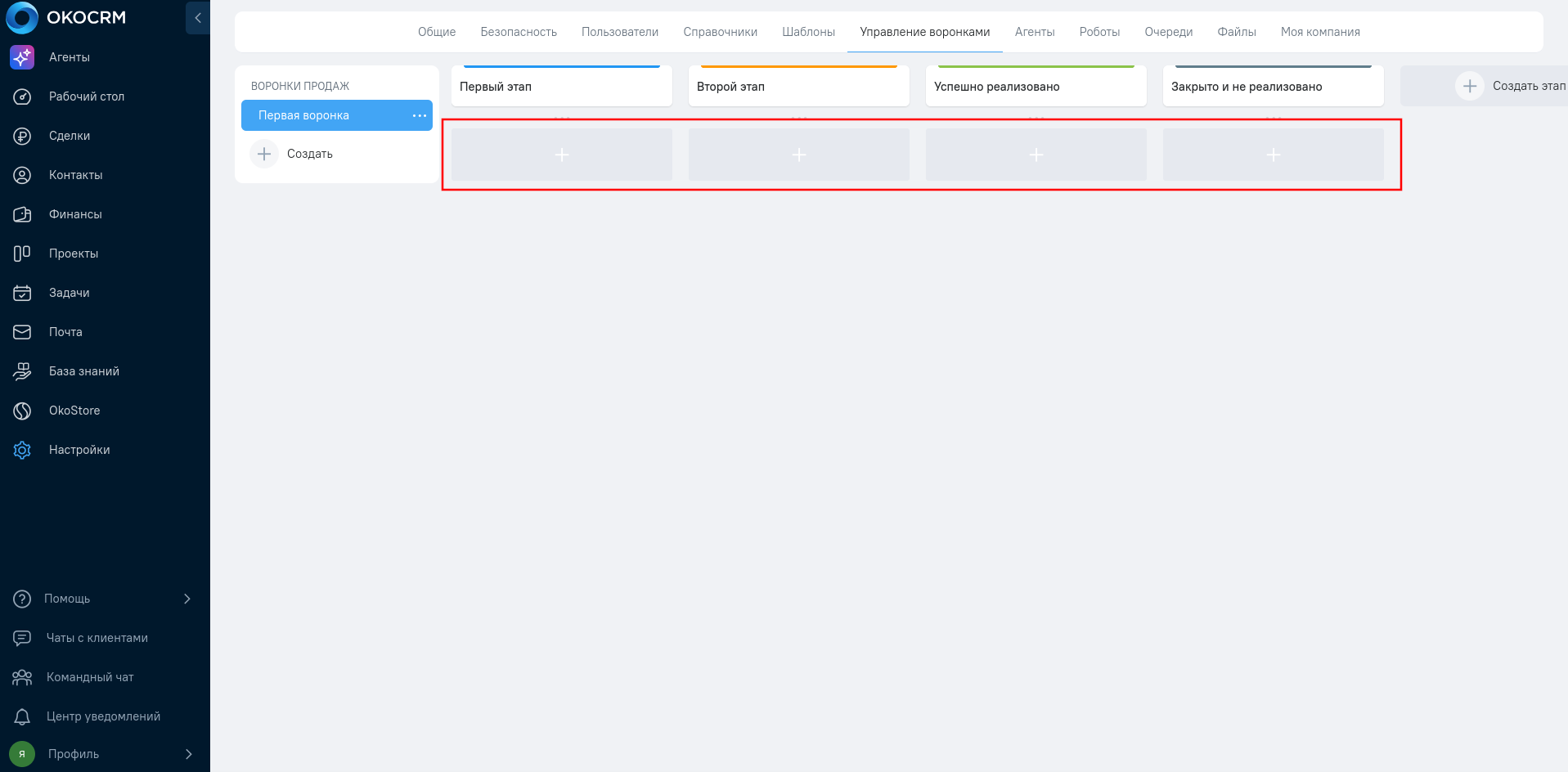Switch to the Роботы tab
1568x772 pixels.
pyautogui.click(x=1099, y=32)
